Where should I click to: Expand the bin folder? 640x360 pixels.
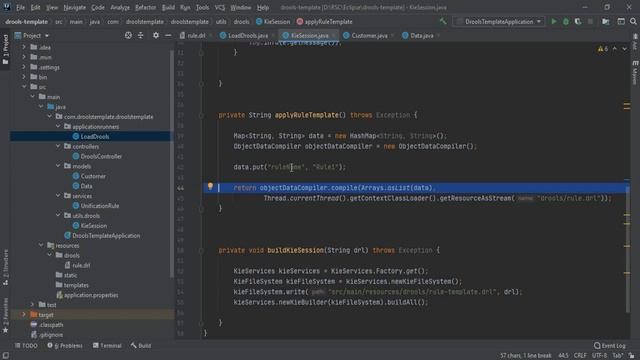(x=24, y=77)
